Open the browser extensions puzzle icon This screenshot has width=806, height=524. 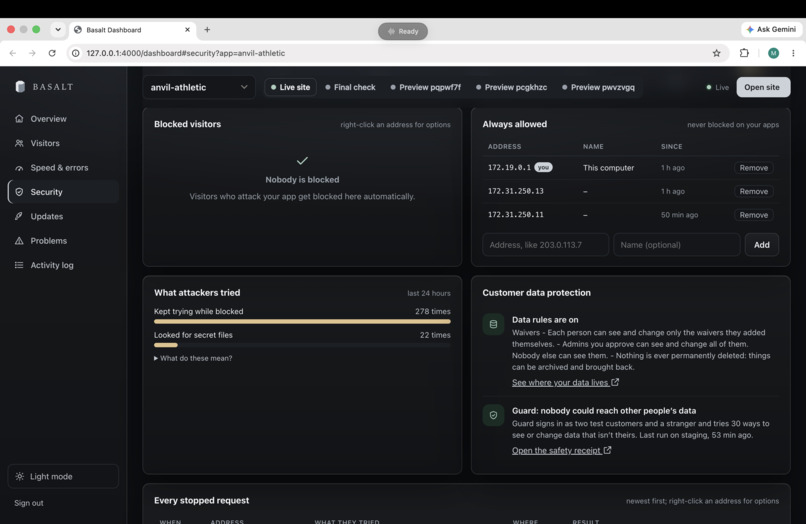(744, 53)
